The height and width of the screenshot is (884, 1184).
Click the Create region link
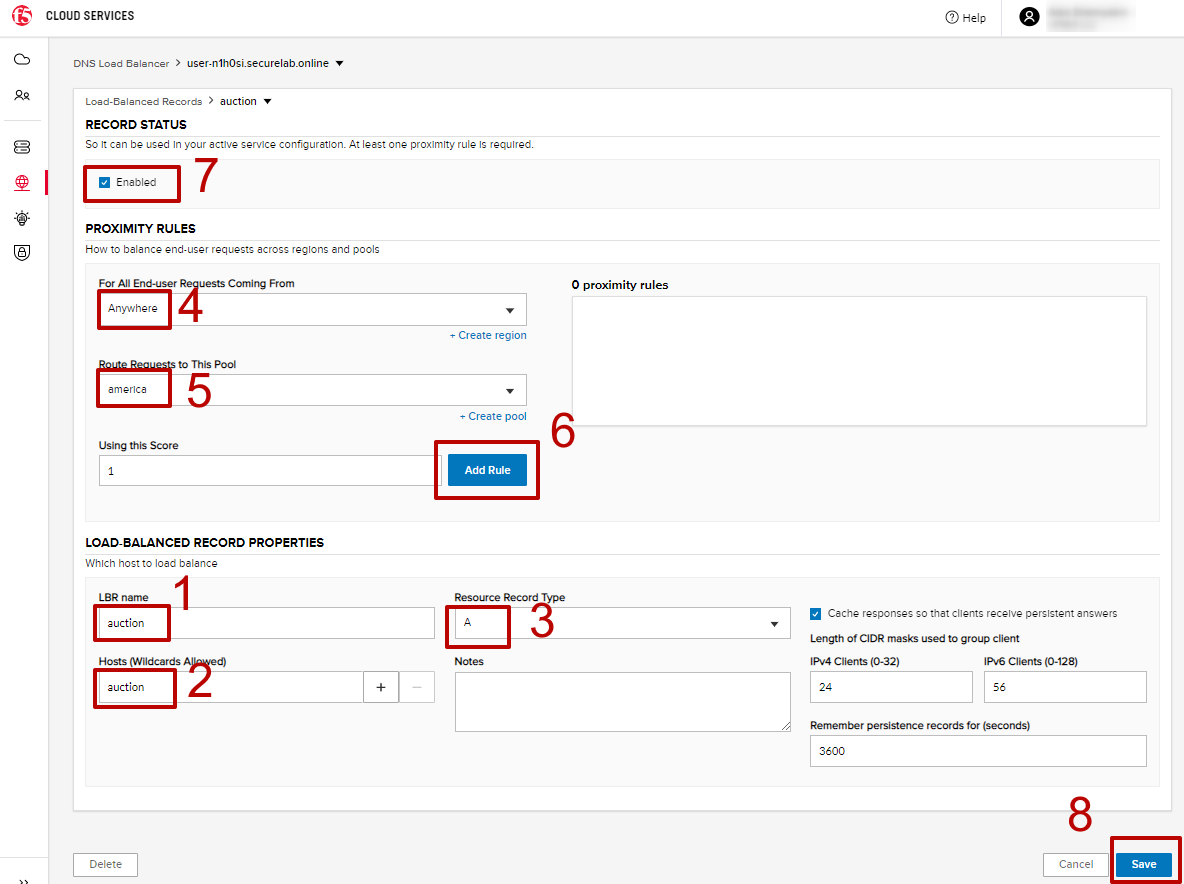pos(488,335)
